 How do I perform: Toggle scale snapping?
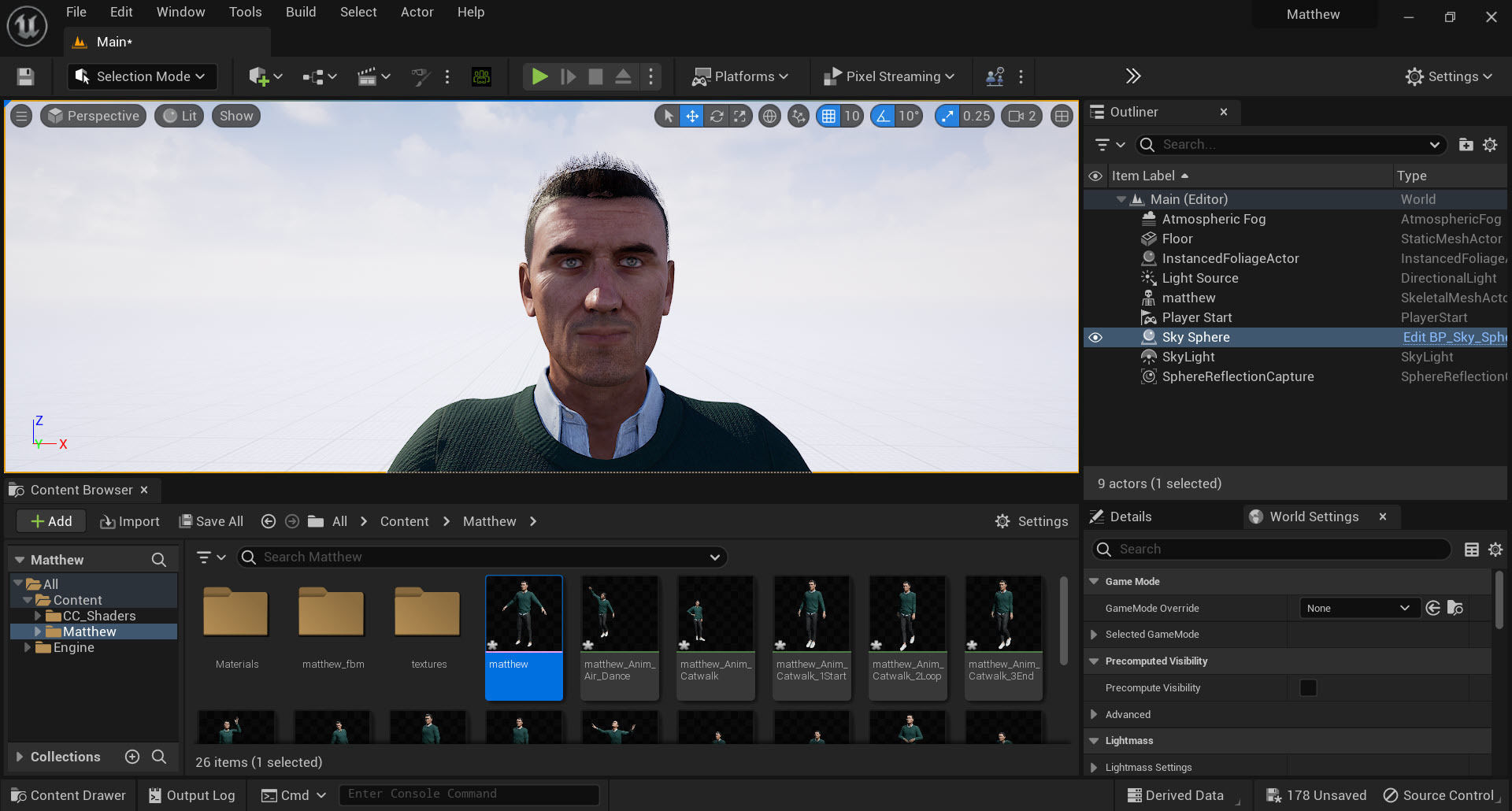click(947, 117)
